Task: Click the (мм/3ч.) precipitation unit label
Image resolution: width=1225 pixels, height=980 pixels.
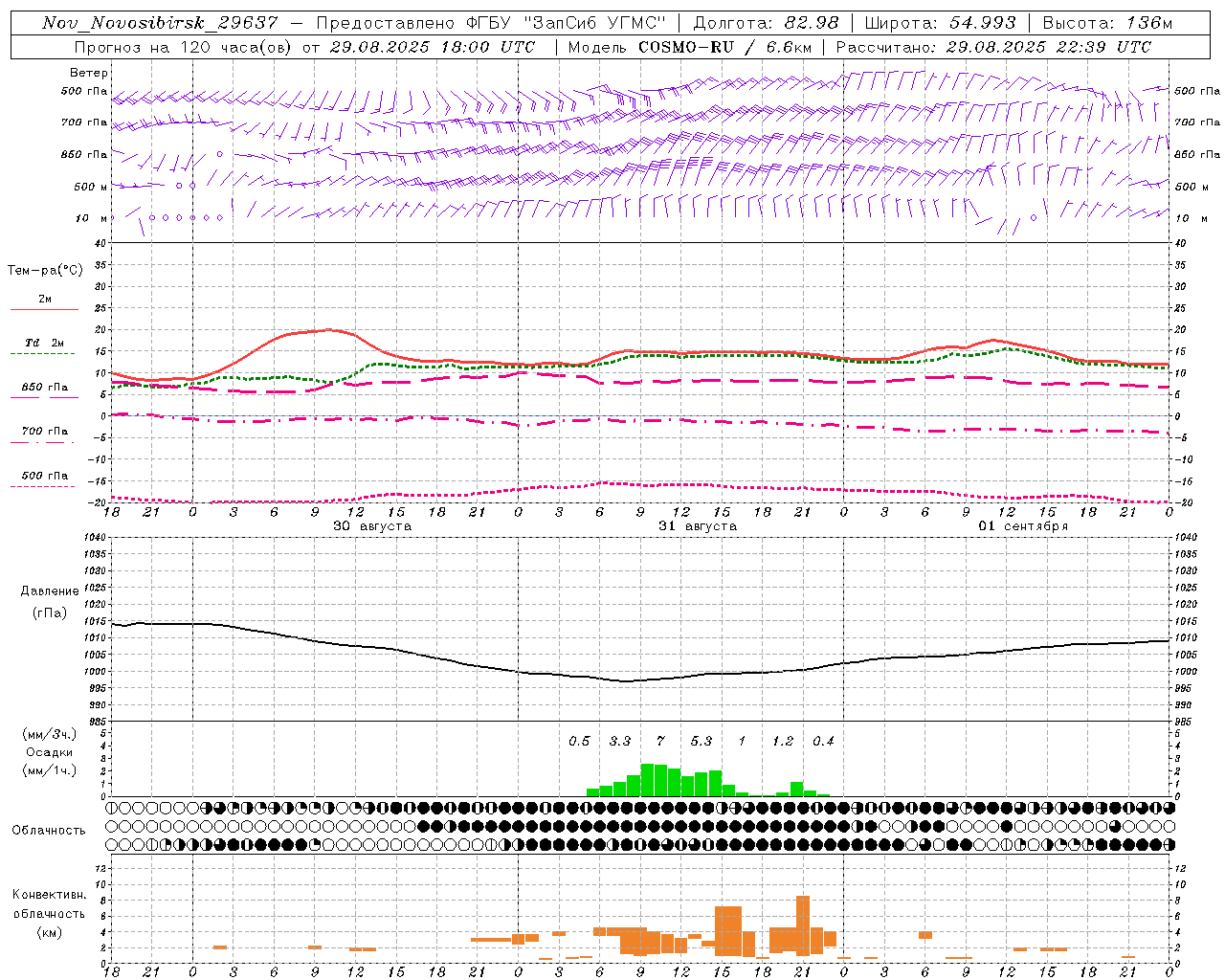Action: tap(50, 734)
